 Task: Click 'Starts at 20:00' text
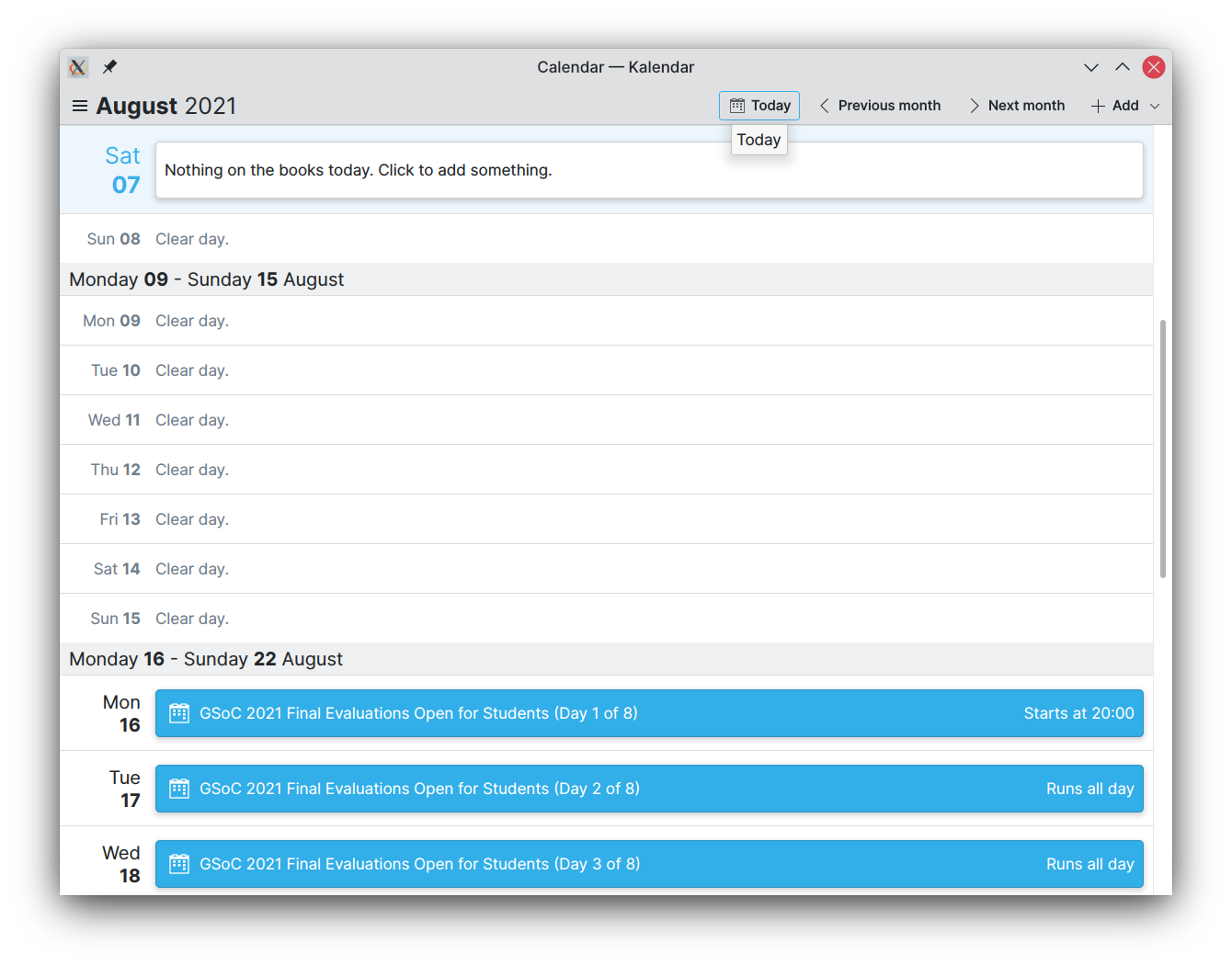(1079, 713)
